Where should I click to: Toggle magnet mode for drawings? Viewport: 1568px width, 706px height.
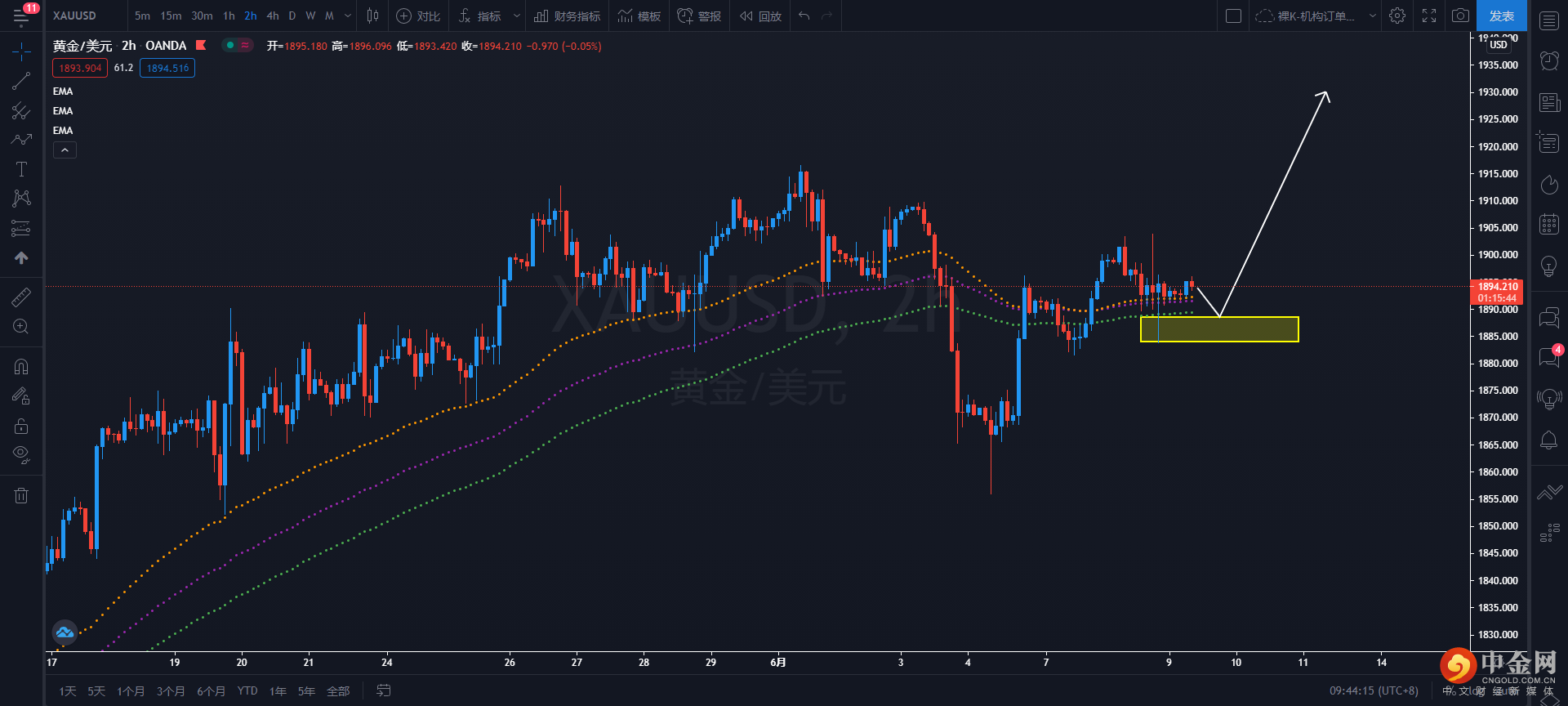21,367
